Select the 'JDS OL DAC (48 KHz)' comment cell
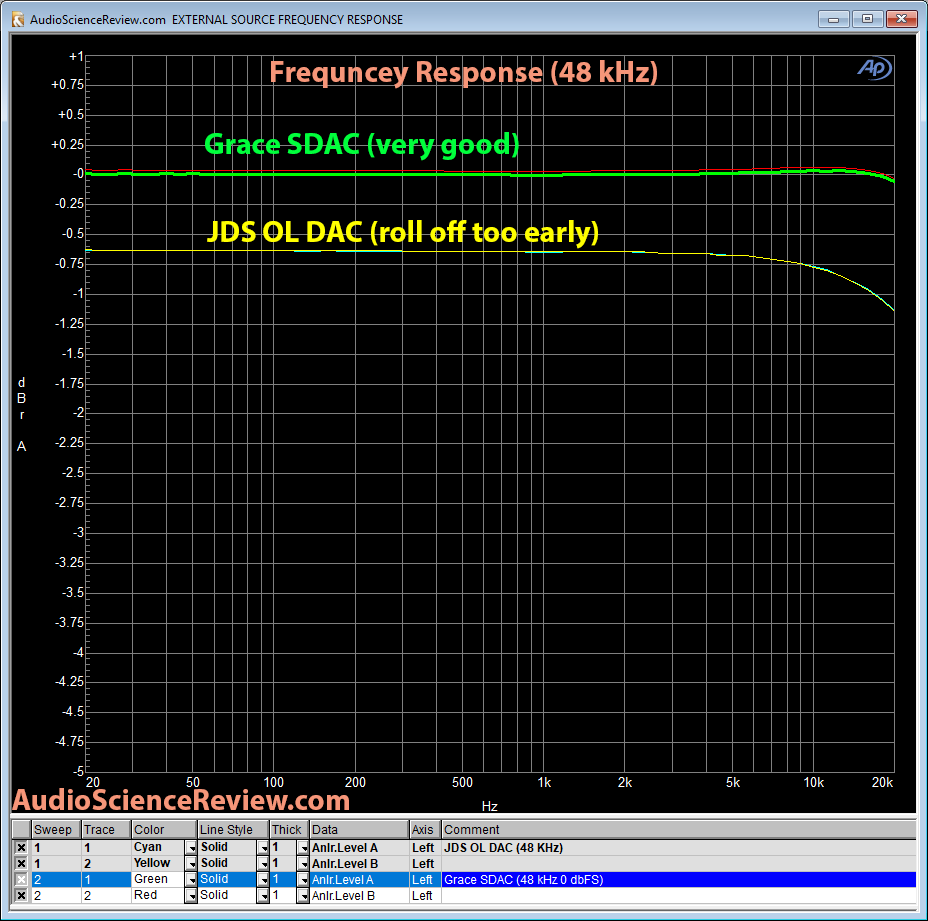The width and height of the screenshot is (928, 921). pyautogui.click(x=678, y=848)
